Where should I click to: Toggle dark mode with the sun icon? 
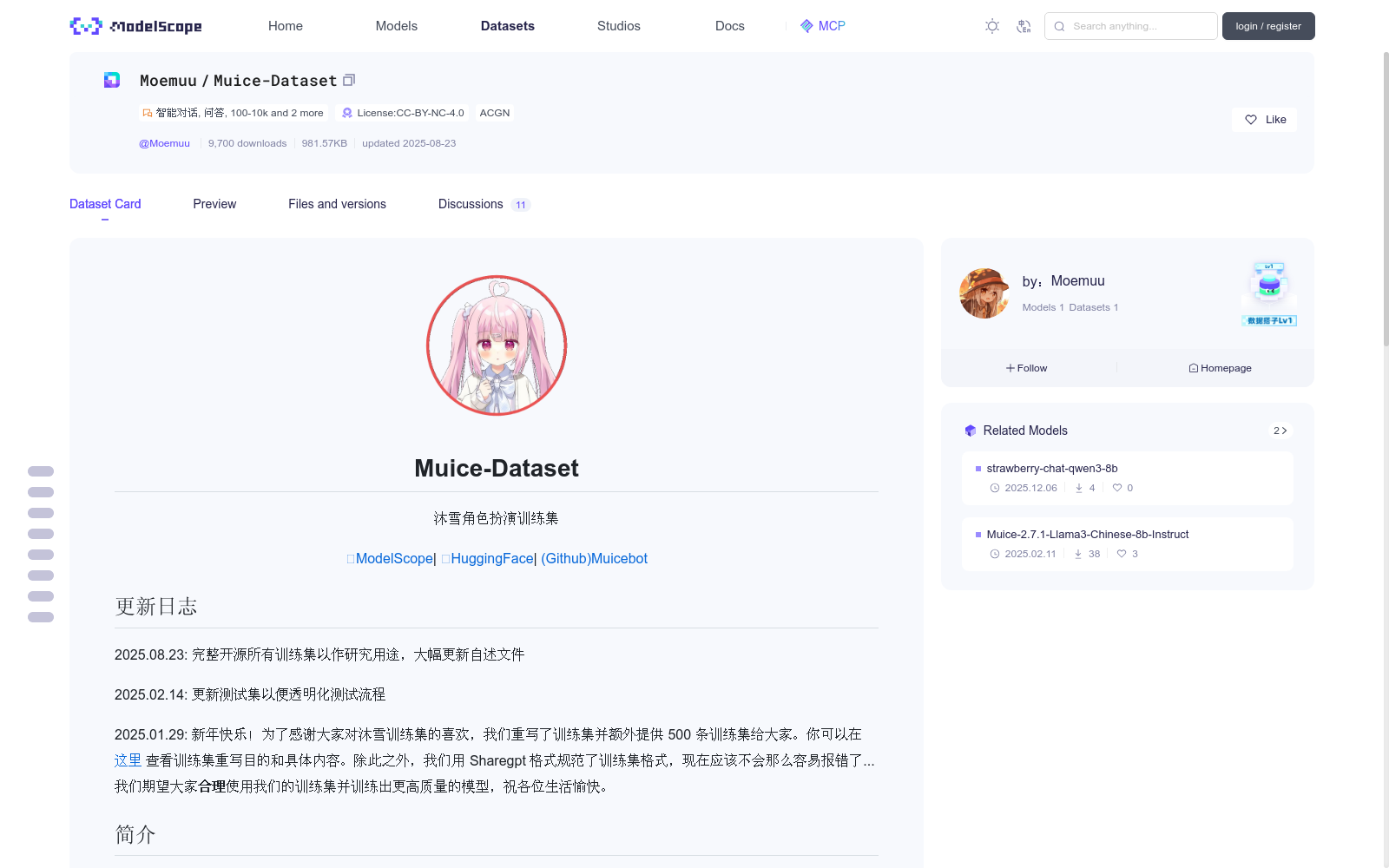pyautogui.click(x=991, y=26)
